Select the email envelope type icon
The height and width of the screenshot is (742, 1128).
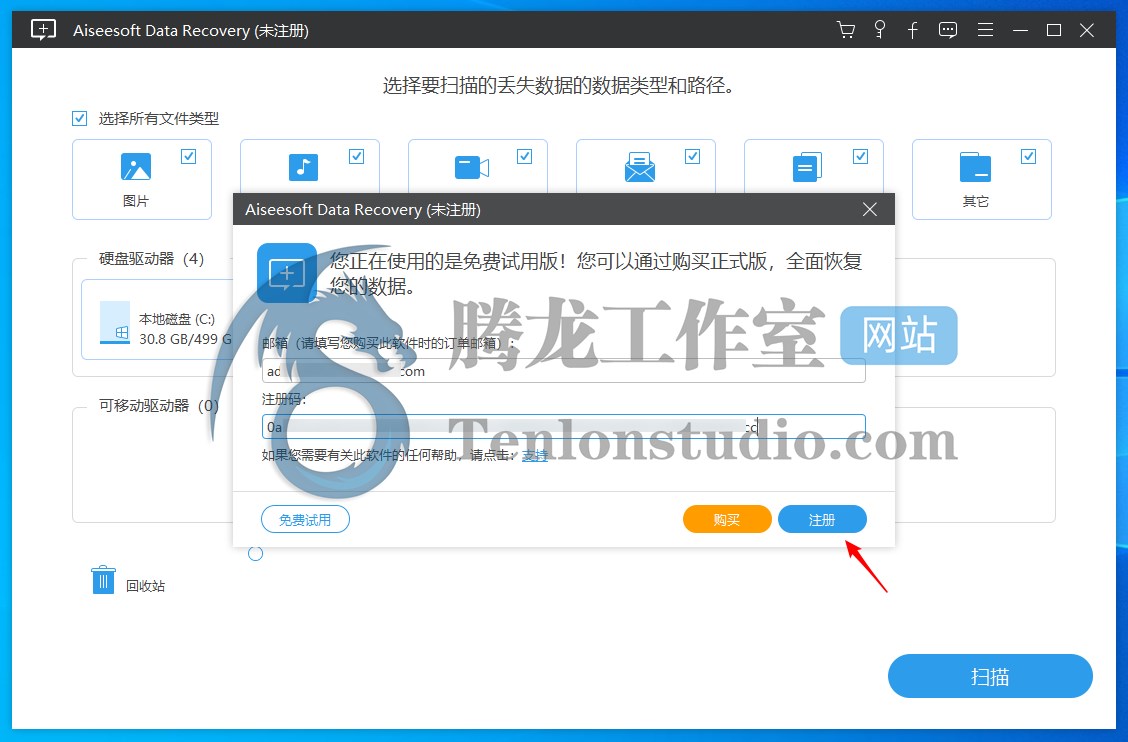pos(640,168)
